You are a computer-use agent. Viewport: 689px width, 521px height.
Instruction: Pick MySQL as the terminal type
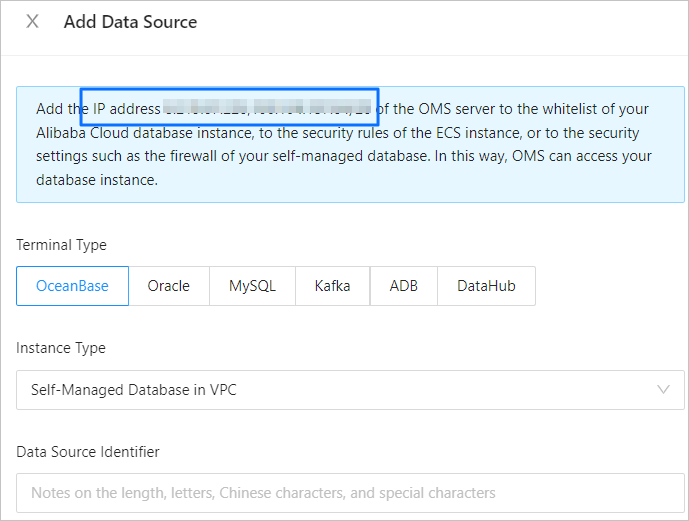tap(252, 286)
